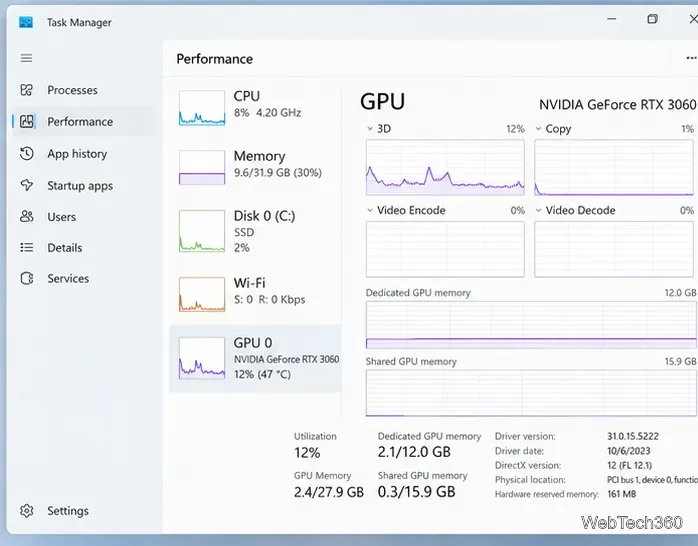This screenshot has width=698, height=546.
Task: Click the '0.3/15.9 GB' shared memory value
Action: point(416,492)
